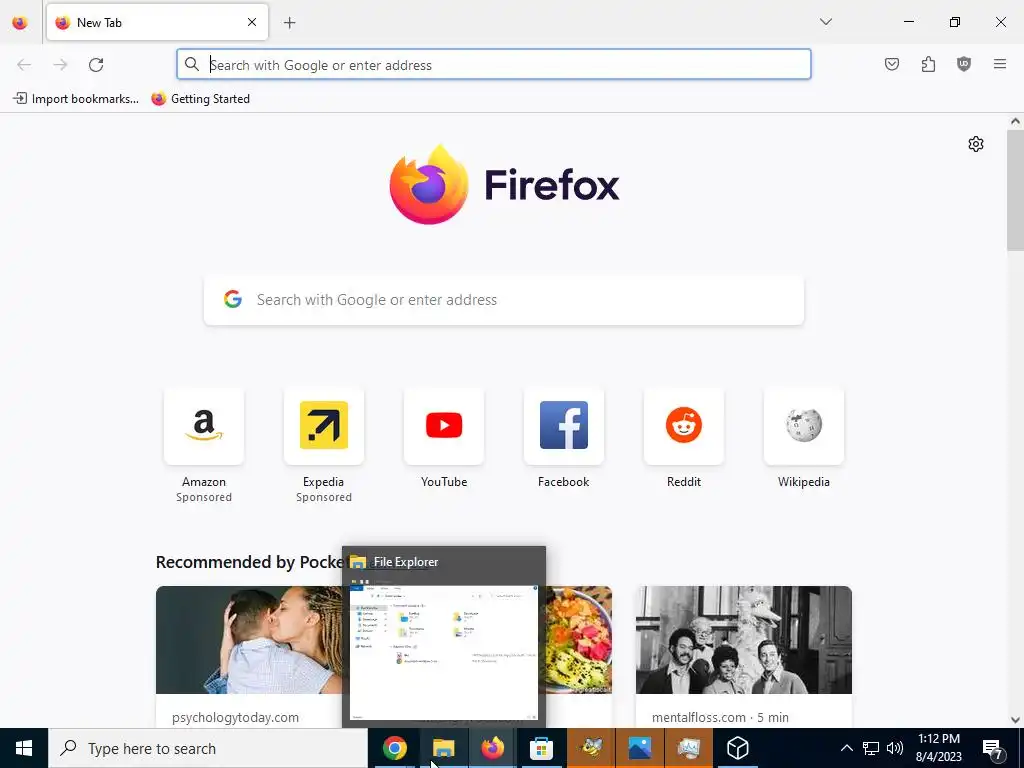Click the page scrollbar up arrow
This screenshot has width=1024, height=768.
tap(1015, 121)
